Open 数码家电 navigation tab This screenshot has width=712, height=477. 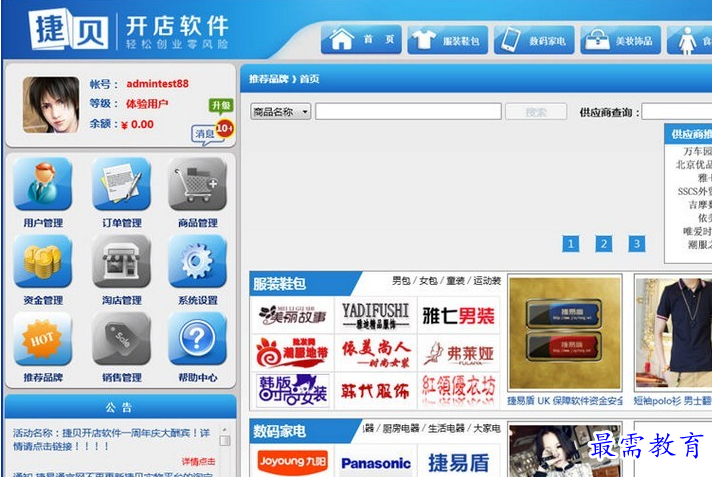point(534,40)
